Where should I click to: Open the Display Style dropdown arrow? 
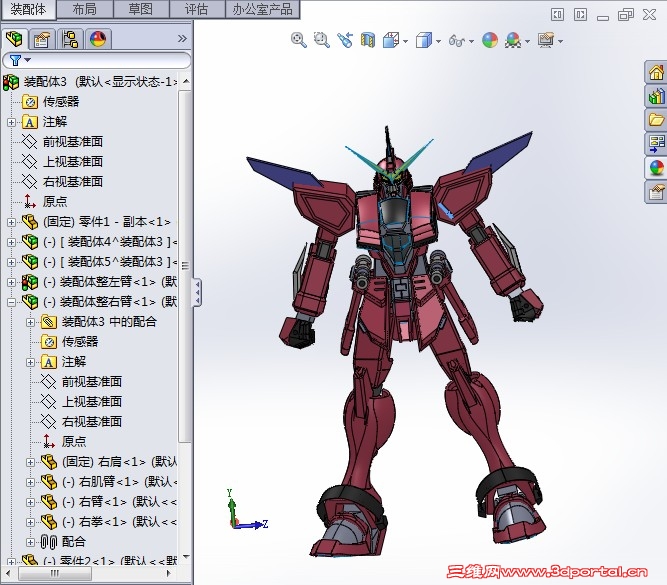(438, 42)
